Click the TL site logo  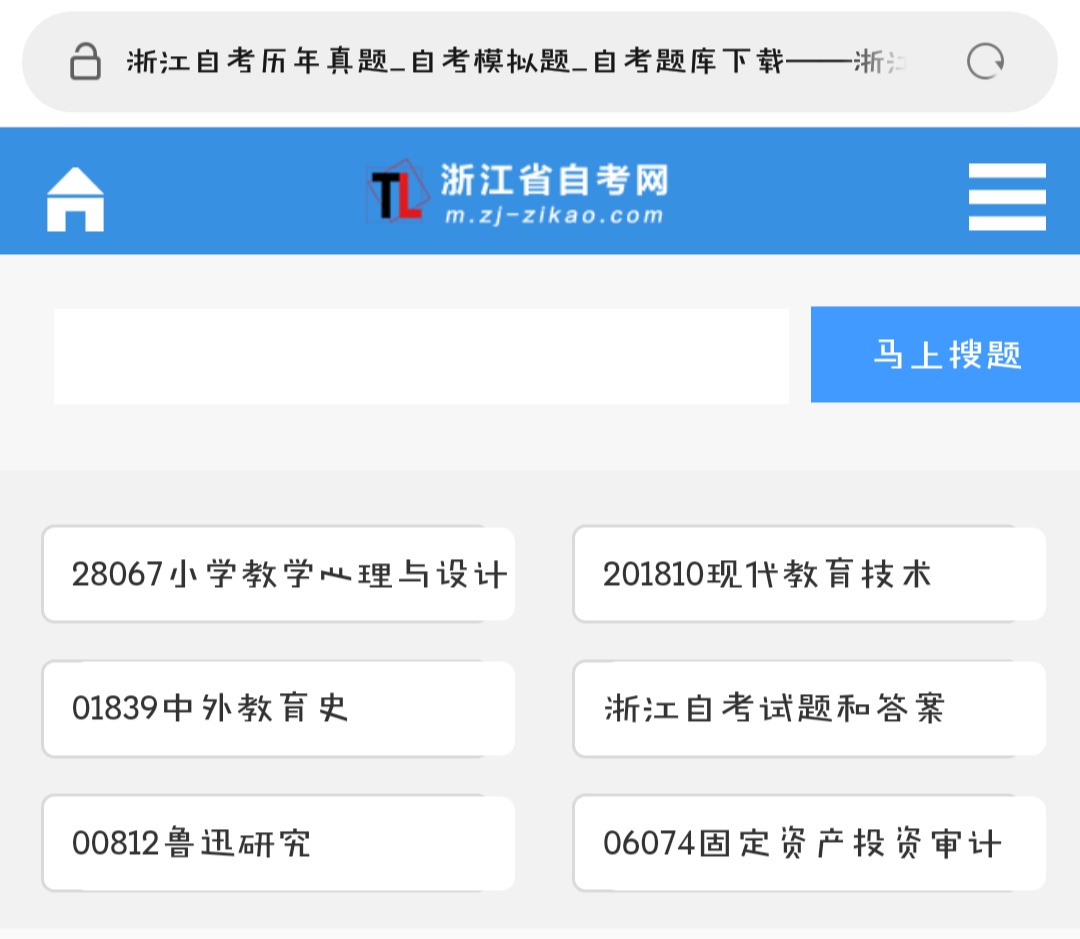[x=397, y=192]
